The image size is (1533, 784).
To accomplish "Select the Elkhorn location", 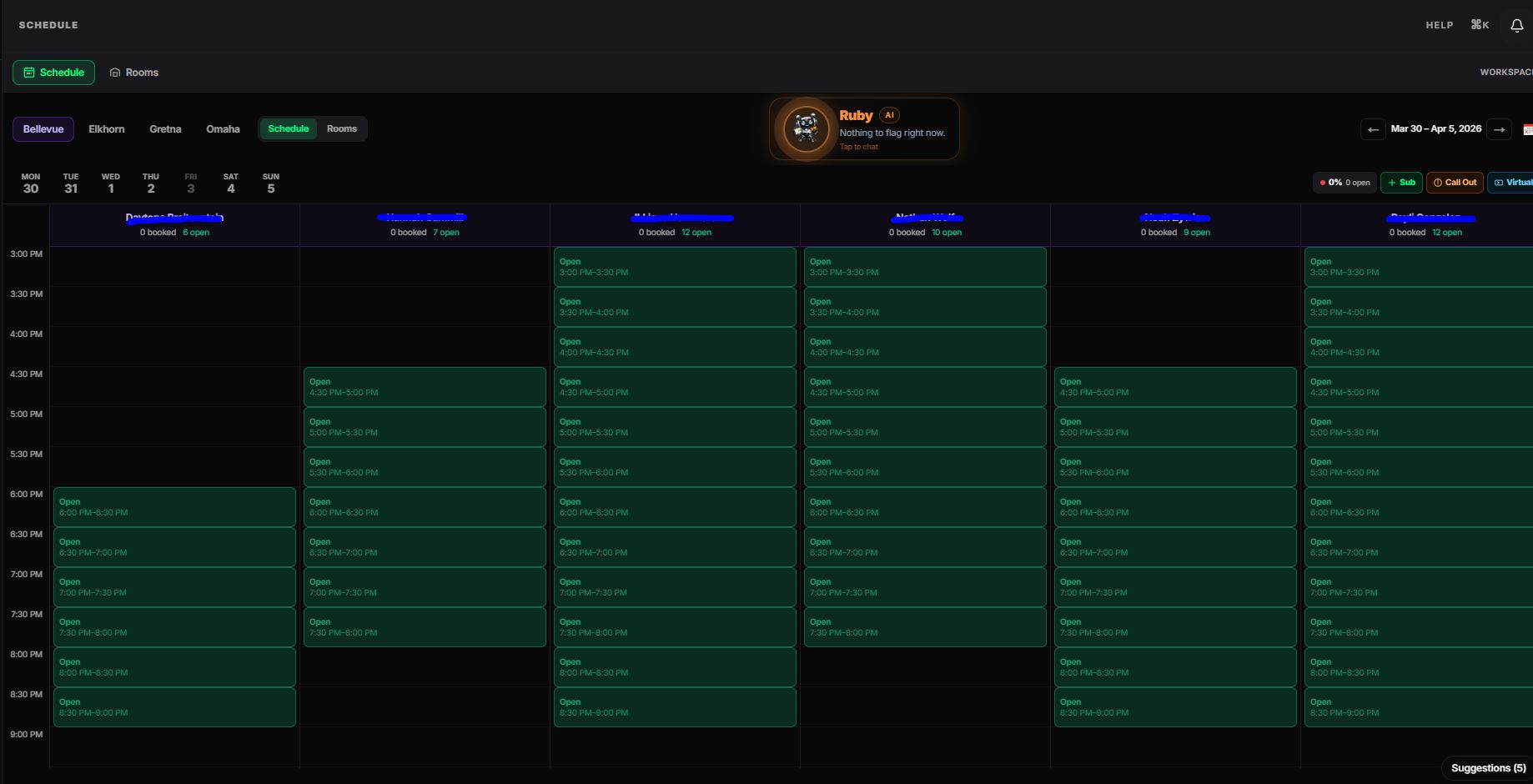I will pyautogui.click(x=106, y=128).
